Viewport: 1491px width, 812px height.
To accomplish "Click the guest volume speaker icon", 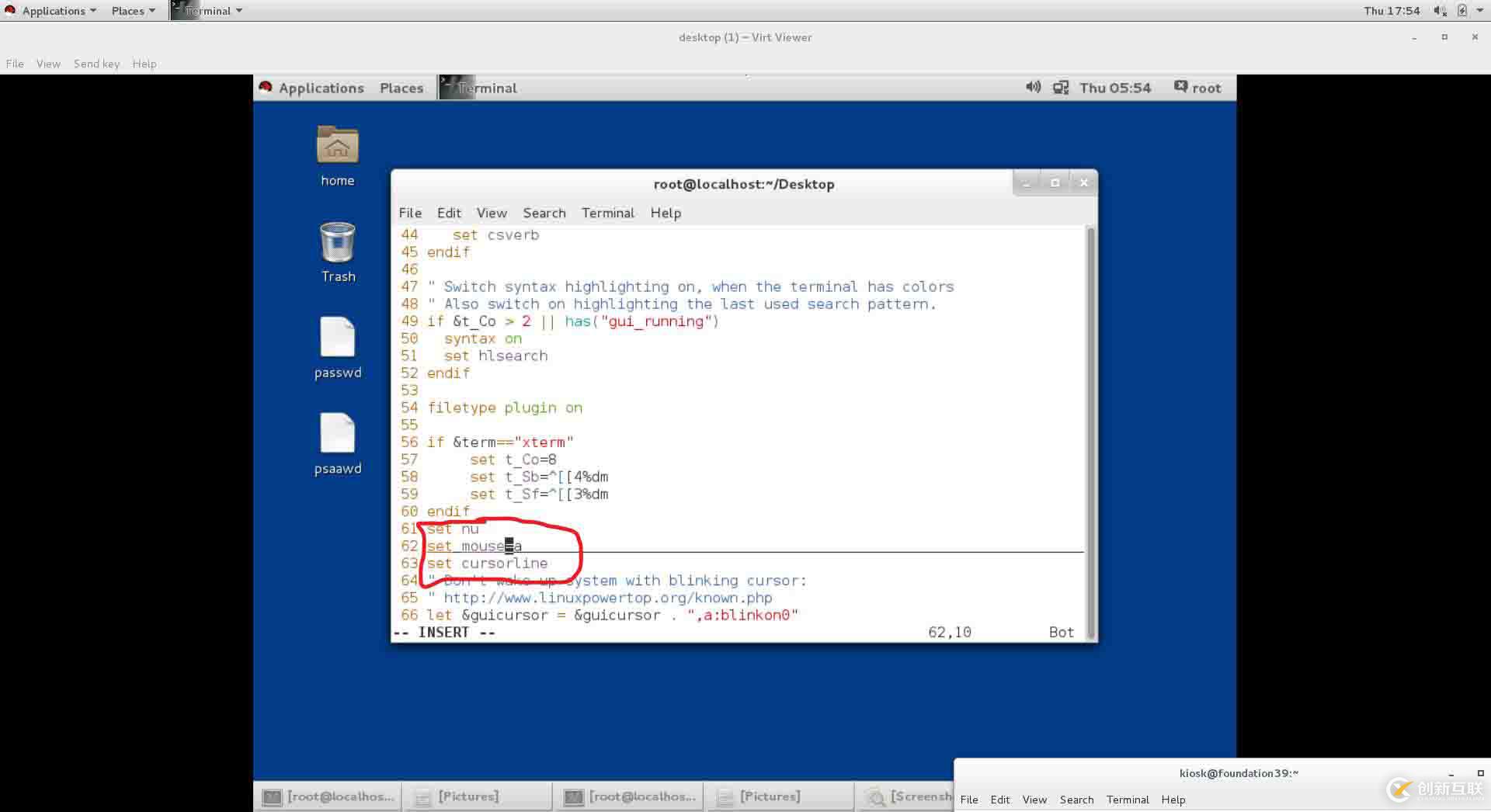I will tap(1033, 88).
